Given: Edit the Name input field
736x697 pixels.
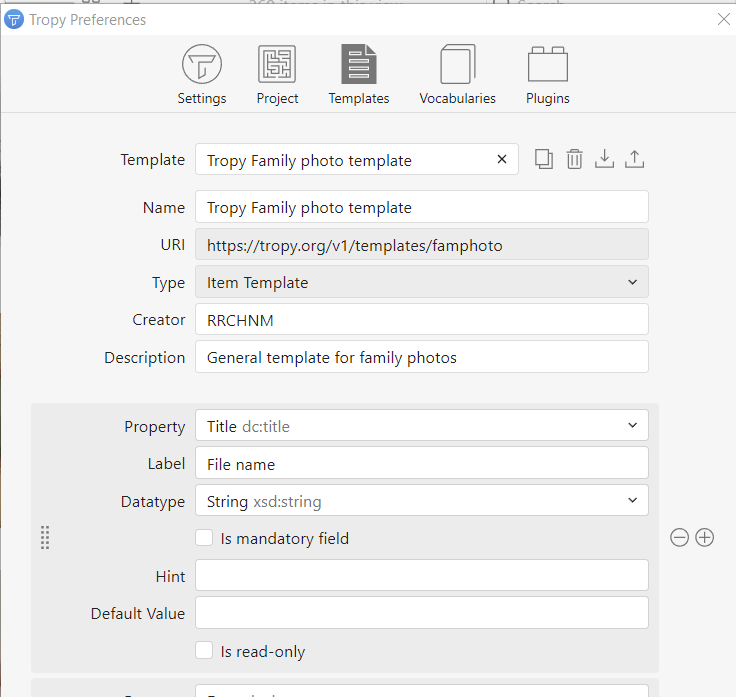Looking at the screenshot, I should pos(422,207).
